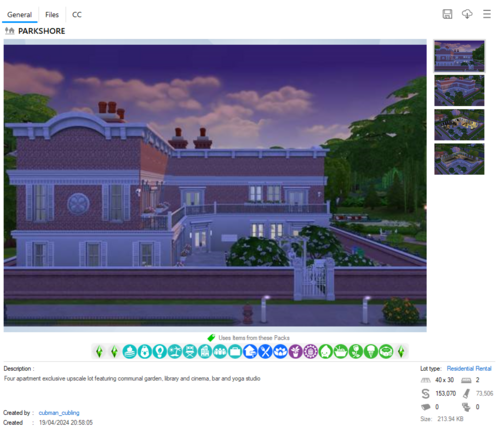The height and width of the screenshot is (432, 500).
Task: Select the third thumbnail with lit interior
Action: 459,125
